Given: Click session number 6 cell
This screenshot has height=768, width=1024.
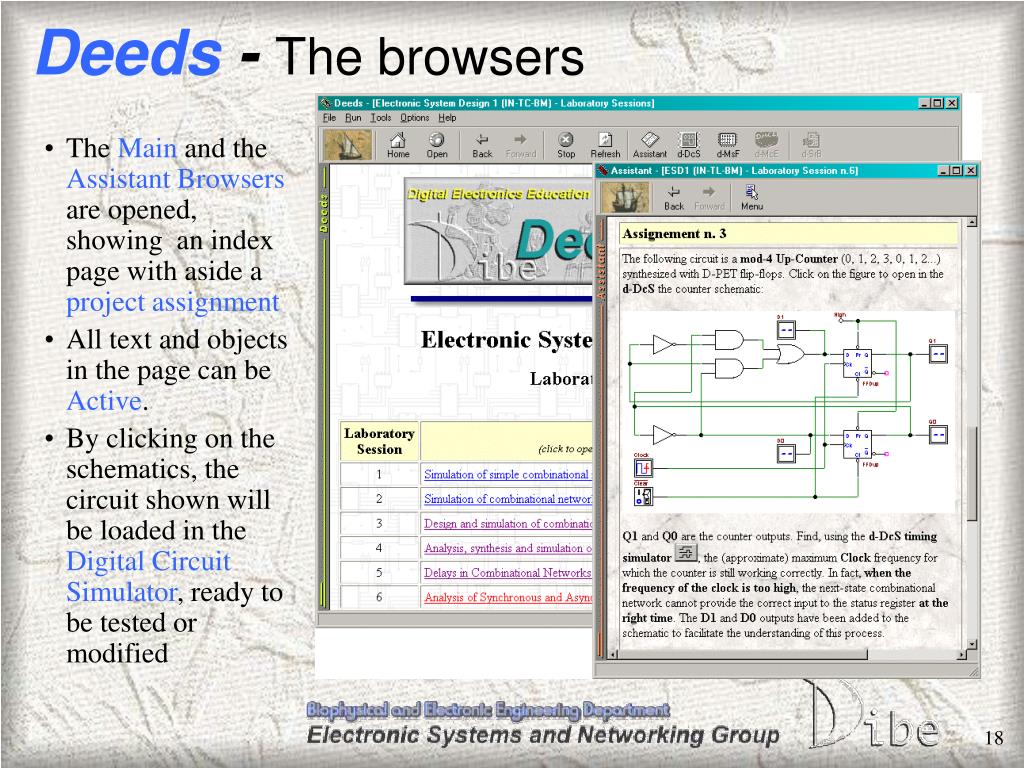Looking at the screenshot, I should click(x=379, y=597).
